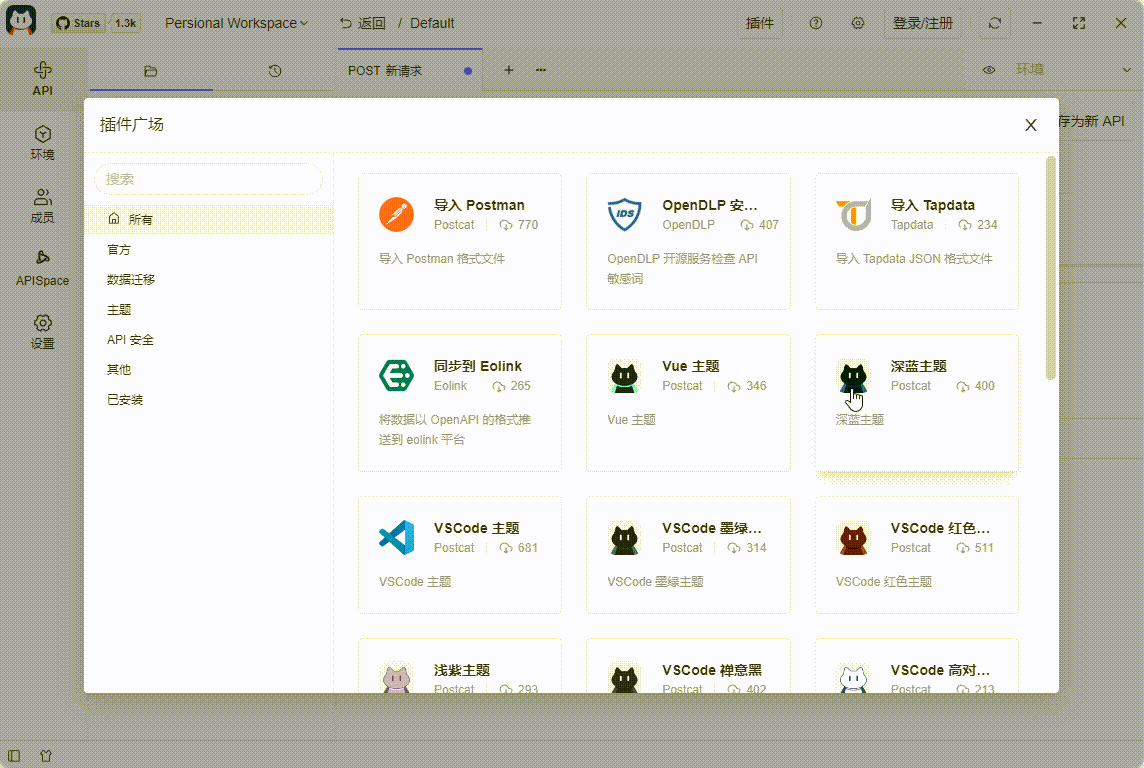Open the GitHub Stars badge
Image resolution: width=1144 pixels, height=768 pixels.
pos(96,23)
